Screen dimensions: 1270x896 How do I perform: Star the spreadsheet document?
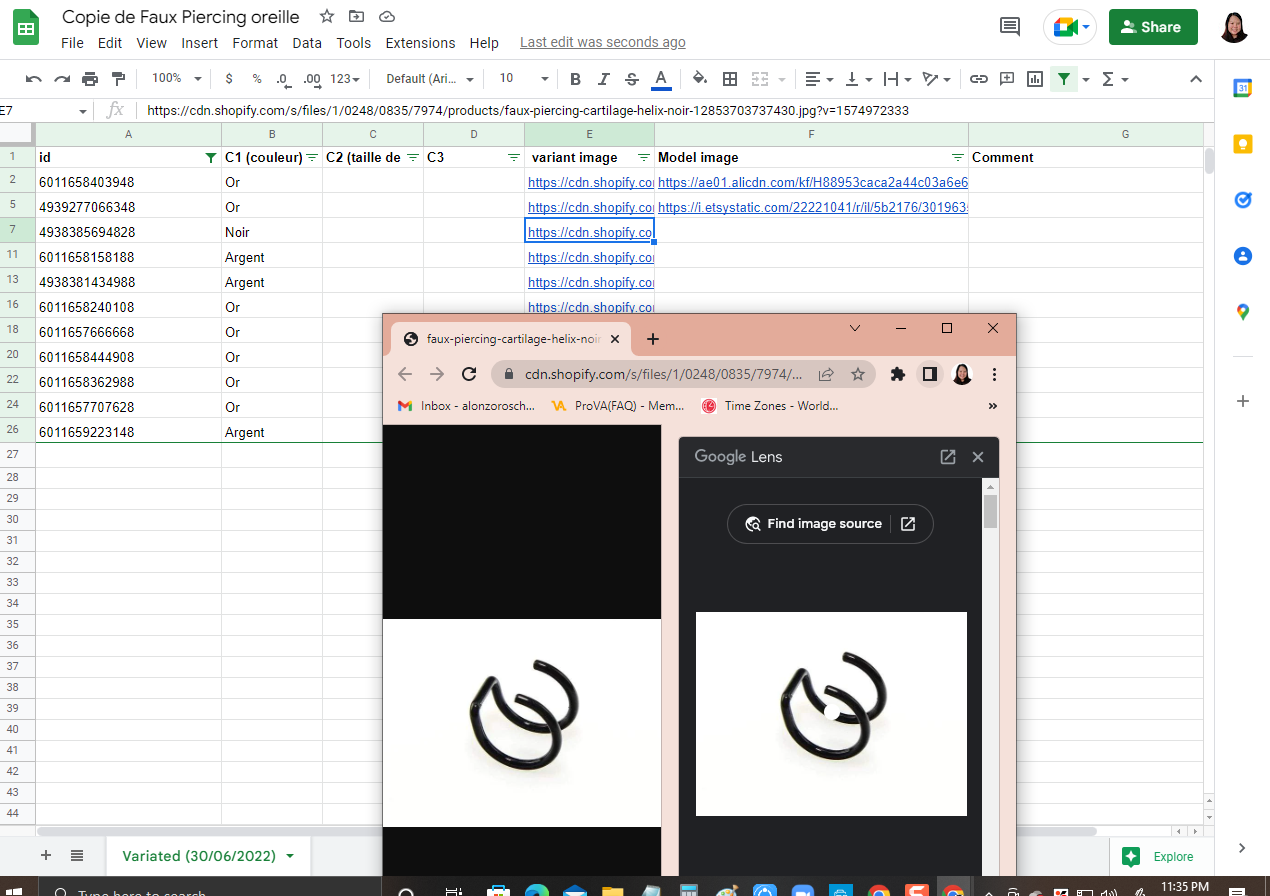coord(326,17)
